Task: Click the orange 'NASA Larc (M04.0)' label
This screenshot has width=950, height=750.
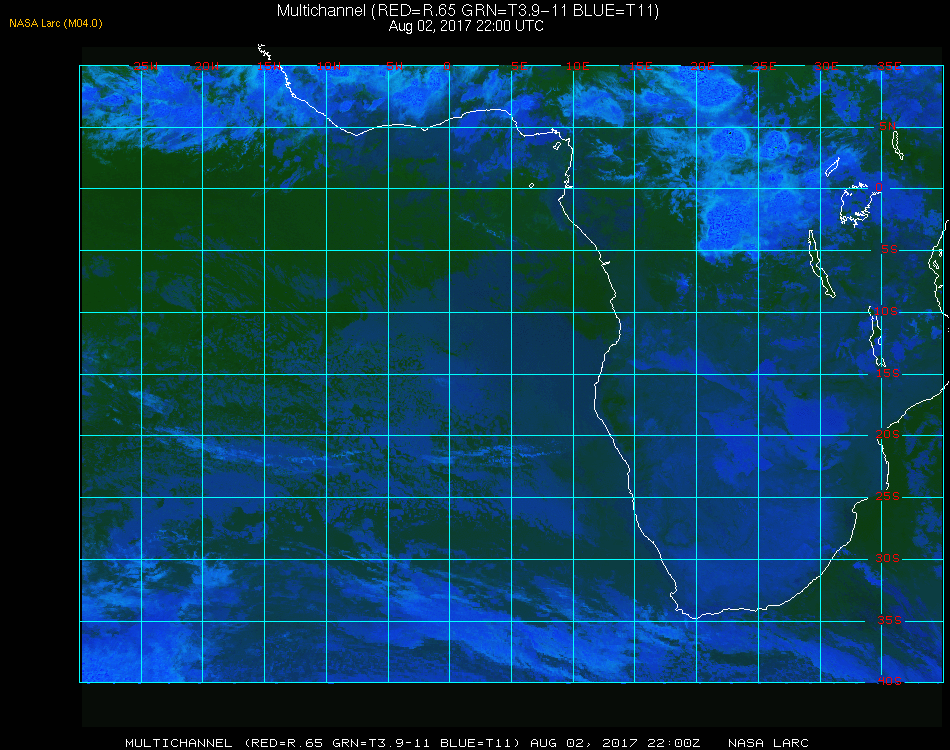Action: (56, 24)
